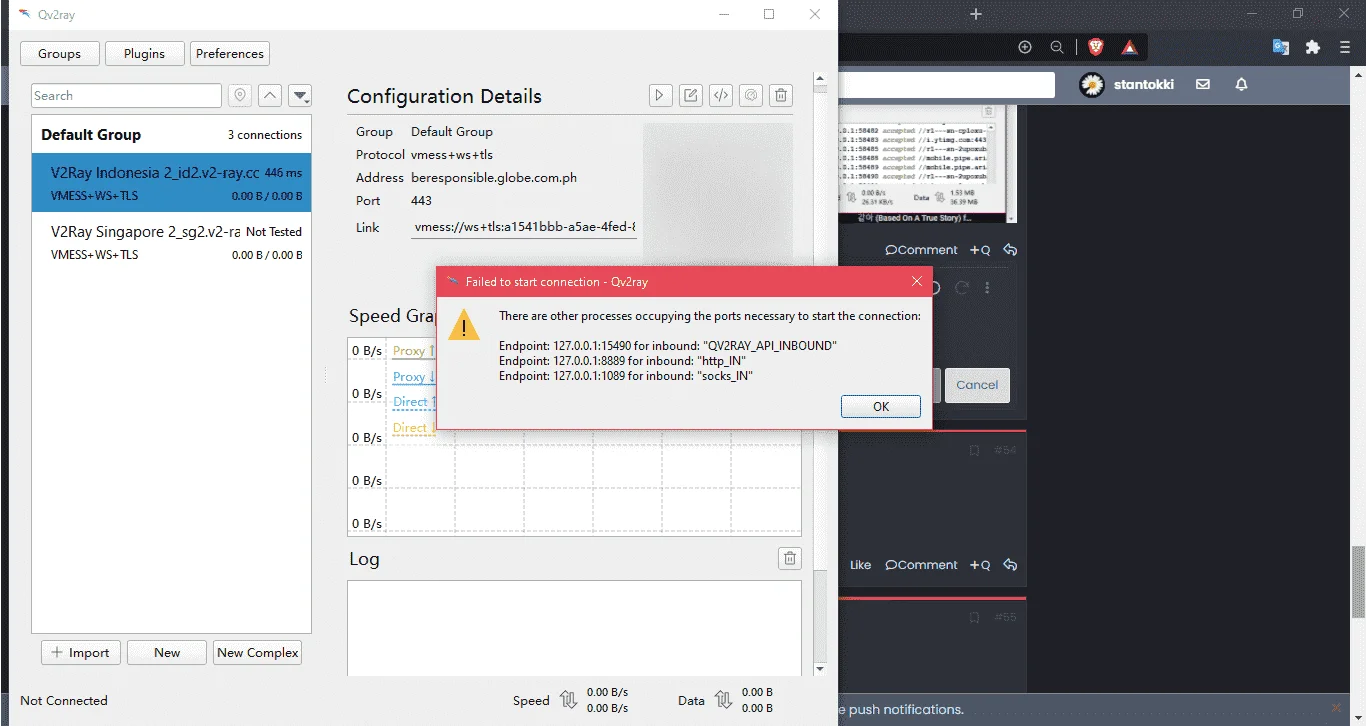1366x726 pixels.
Task: Open the browser hamburger menu
Action: point(1345,47)
